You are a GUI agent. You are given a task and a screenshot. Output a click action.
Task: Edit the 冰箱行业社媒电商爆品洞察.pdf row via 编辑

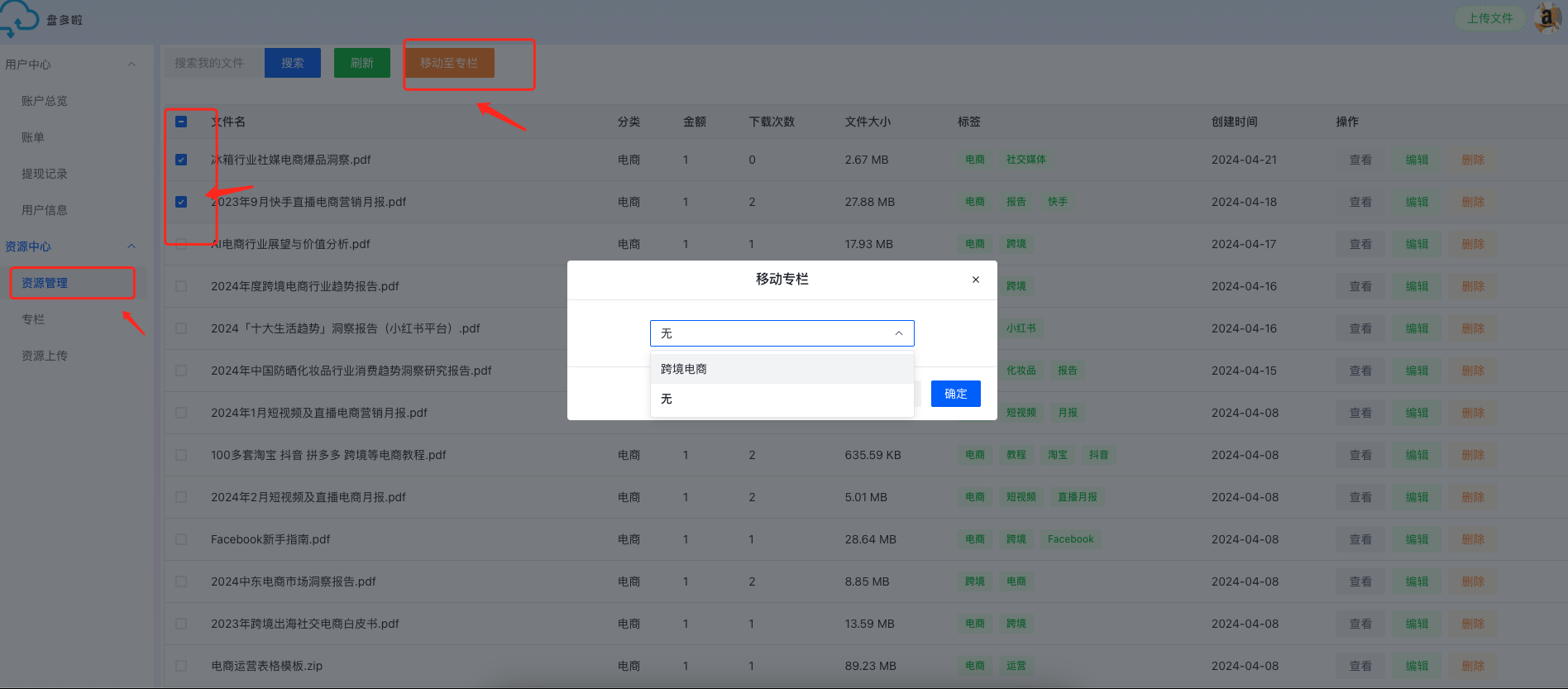coord(1417,160)
